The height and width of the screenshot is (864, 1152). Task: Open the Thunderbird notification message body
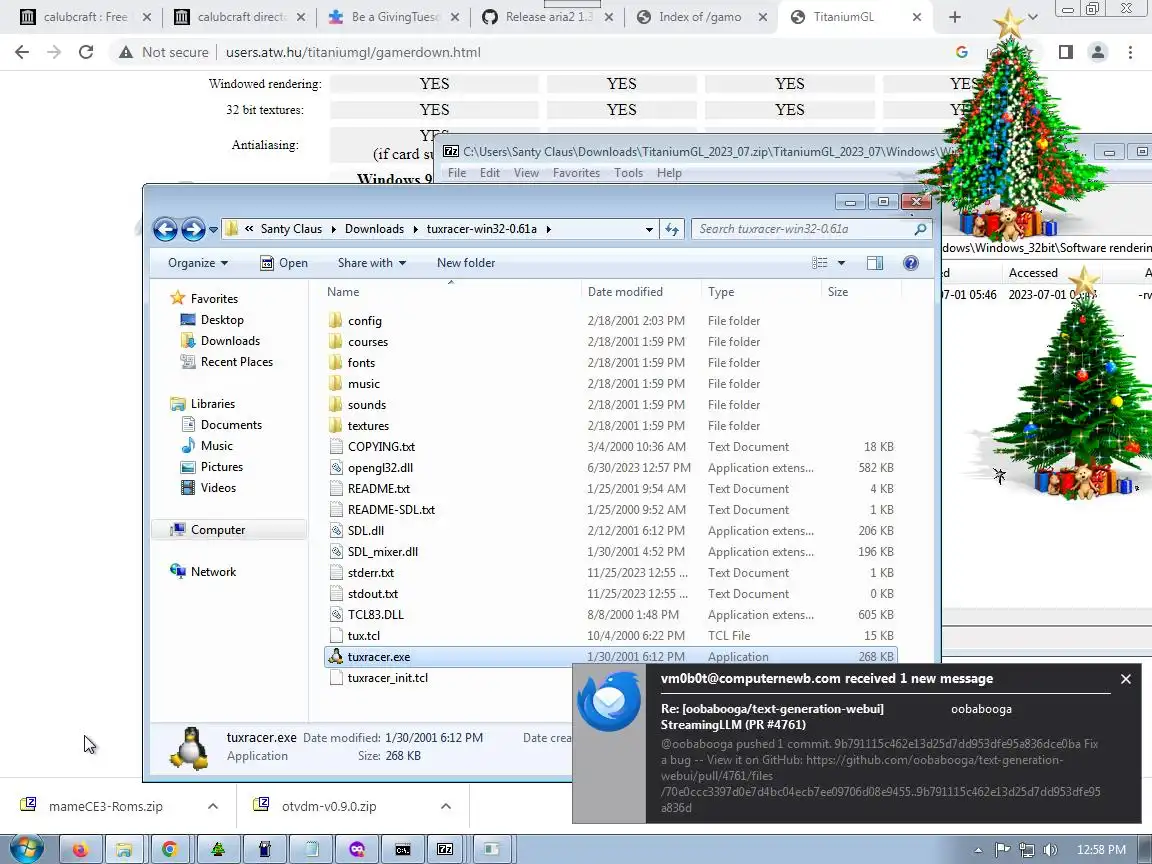[880, 776]
